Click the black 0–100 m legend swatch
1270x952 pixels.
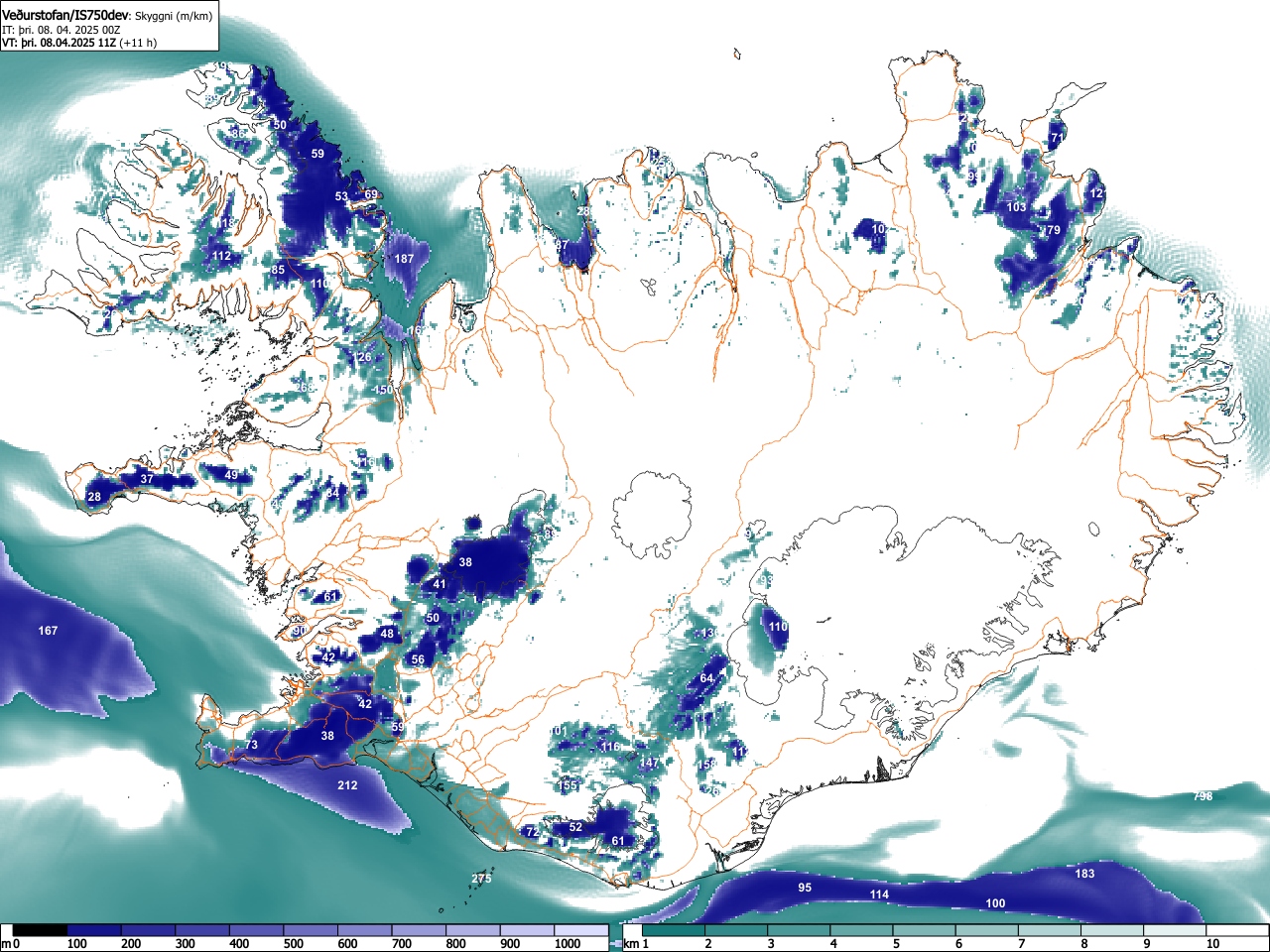41,930
